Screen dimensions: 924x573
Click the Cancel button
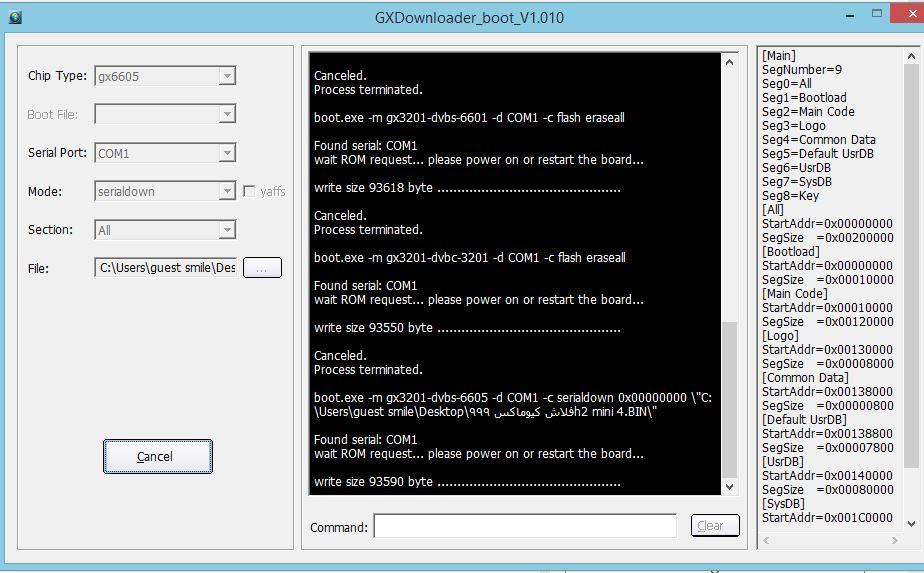(x=158, y=456)
